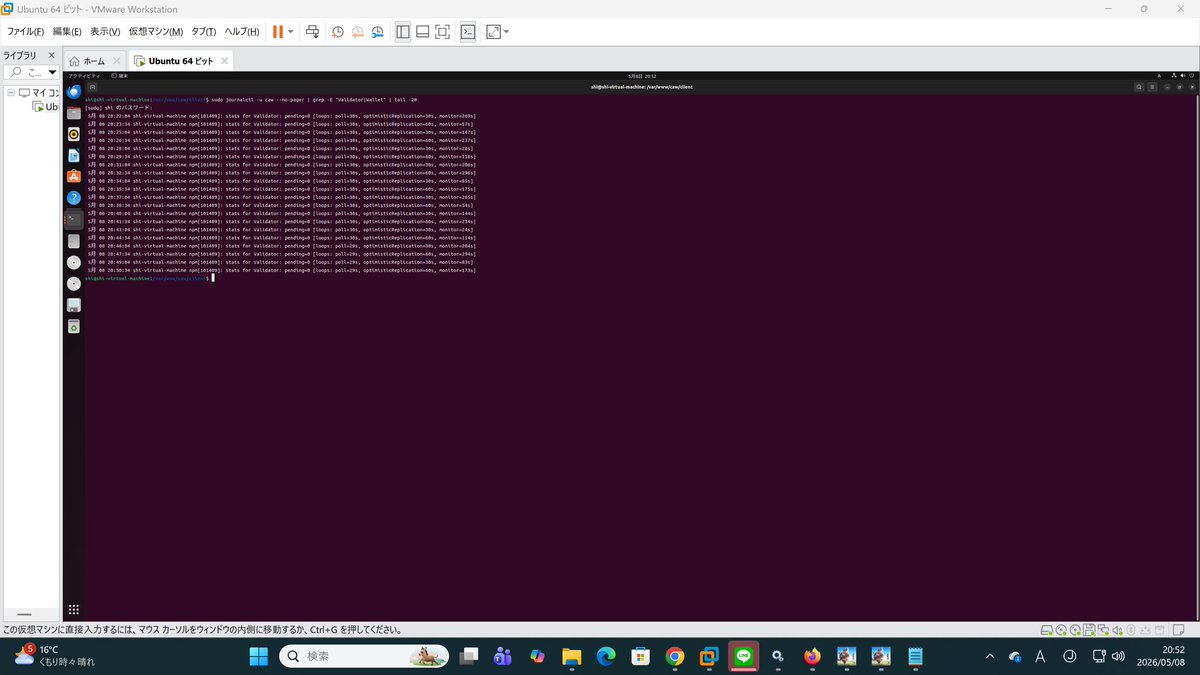Image resolution: width=1200 pixels, height=675 pixels.
Task: Close the ホーム tab
Action: [x=117, y=61]
